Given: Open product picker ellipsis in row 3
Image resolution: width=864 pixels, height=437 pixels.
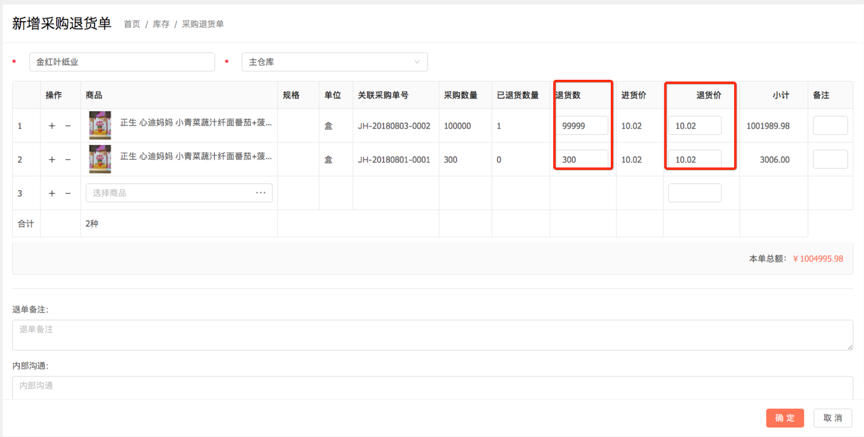Looking at the screenshot, I should point(261,193).
